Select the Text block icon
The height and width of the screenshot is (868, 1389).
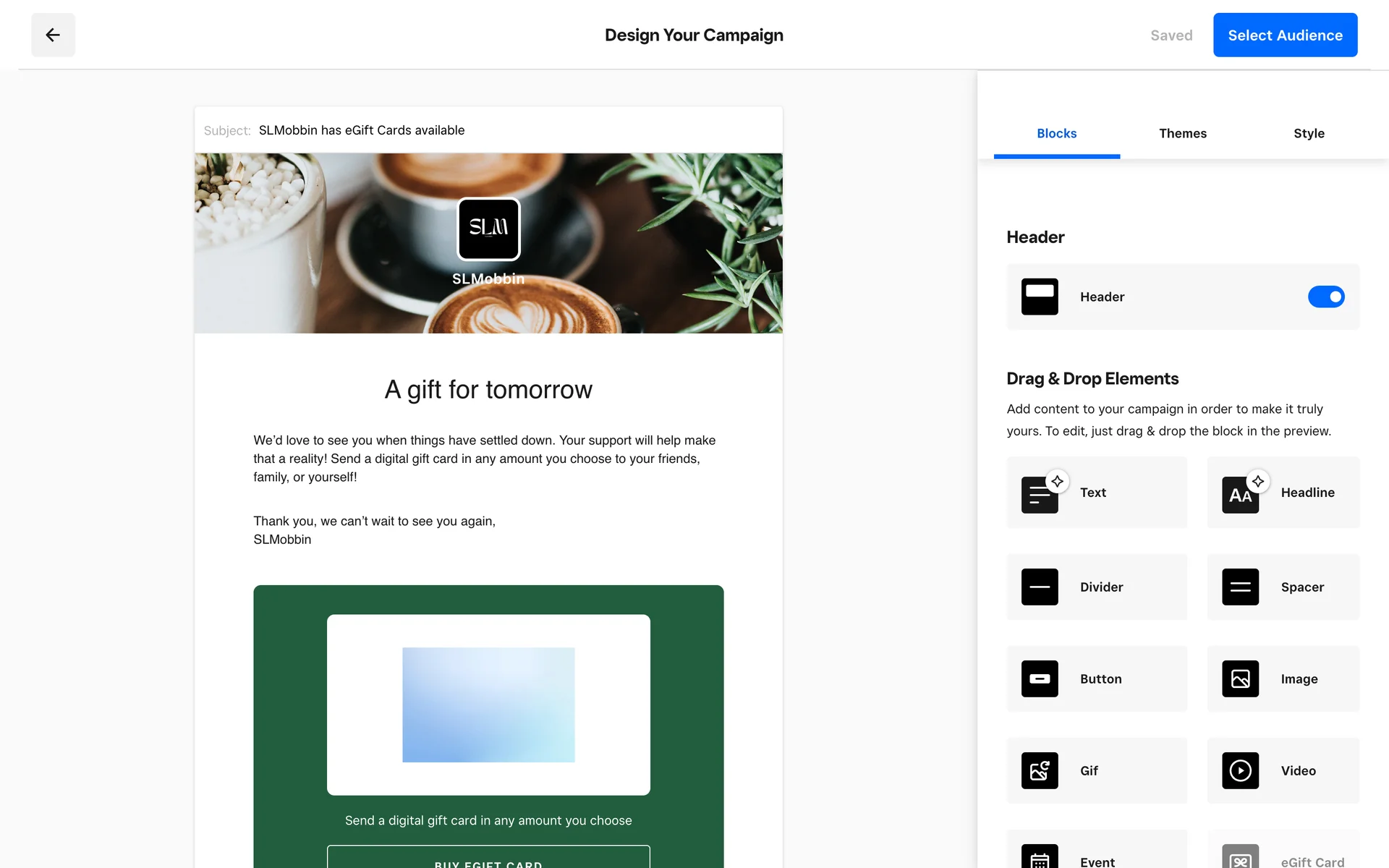1039,495
